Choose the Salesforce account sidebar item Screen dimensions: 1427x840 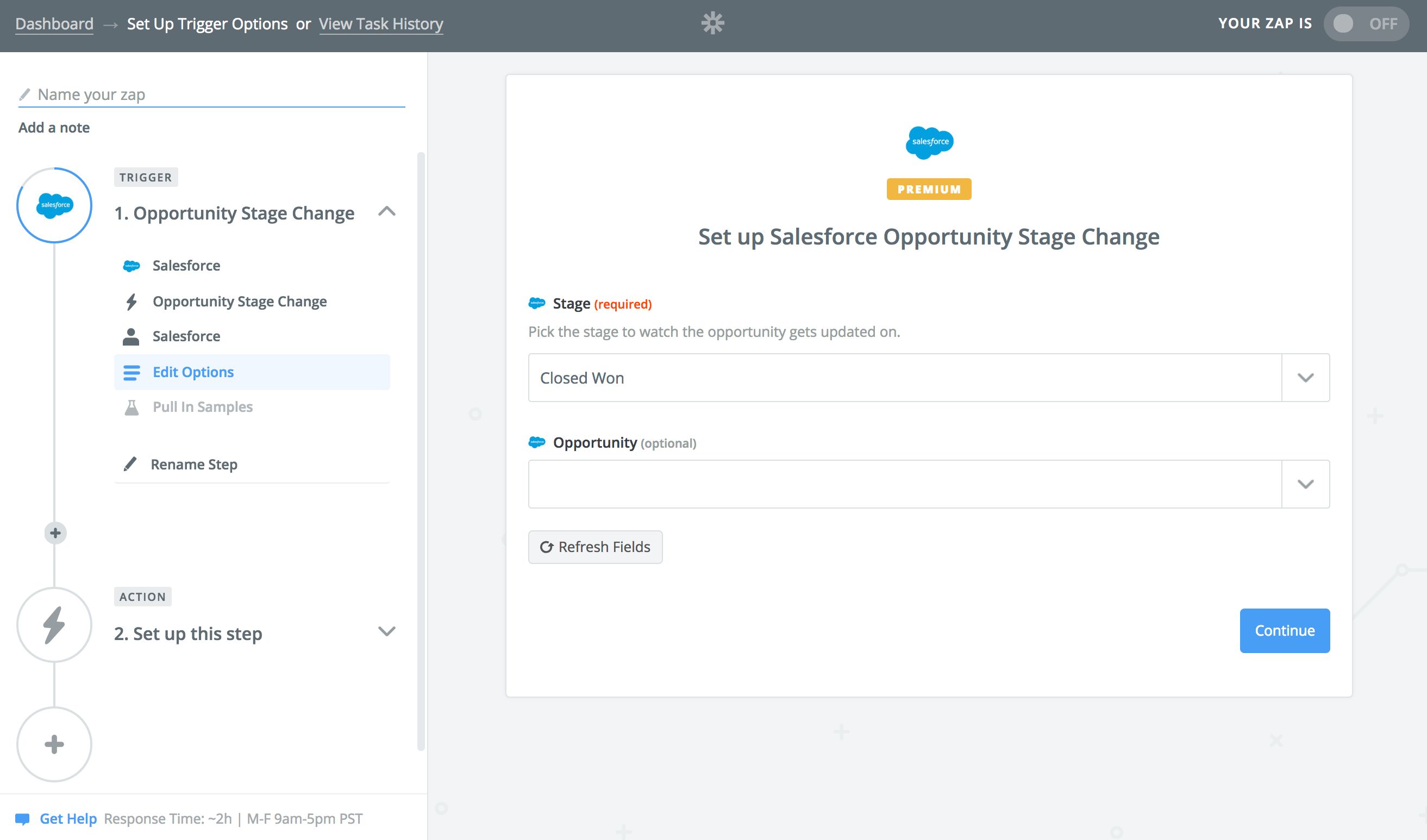186,336
